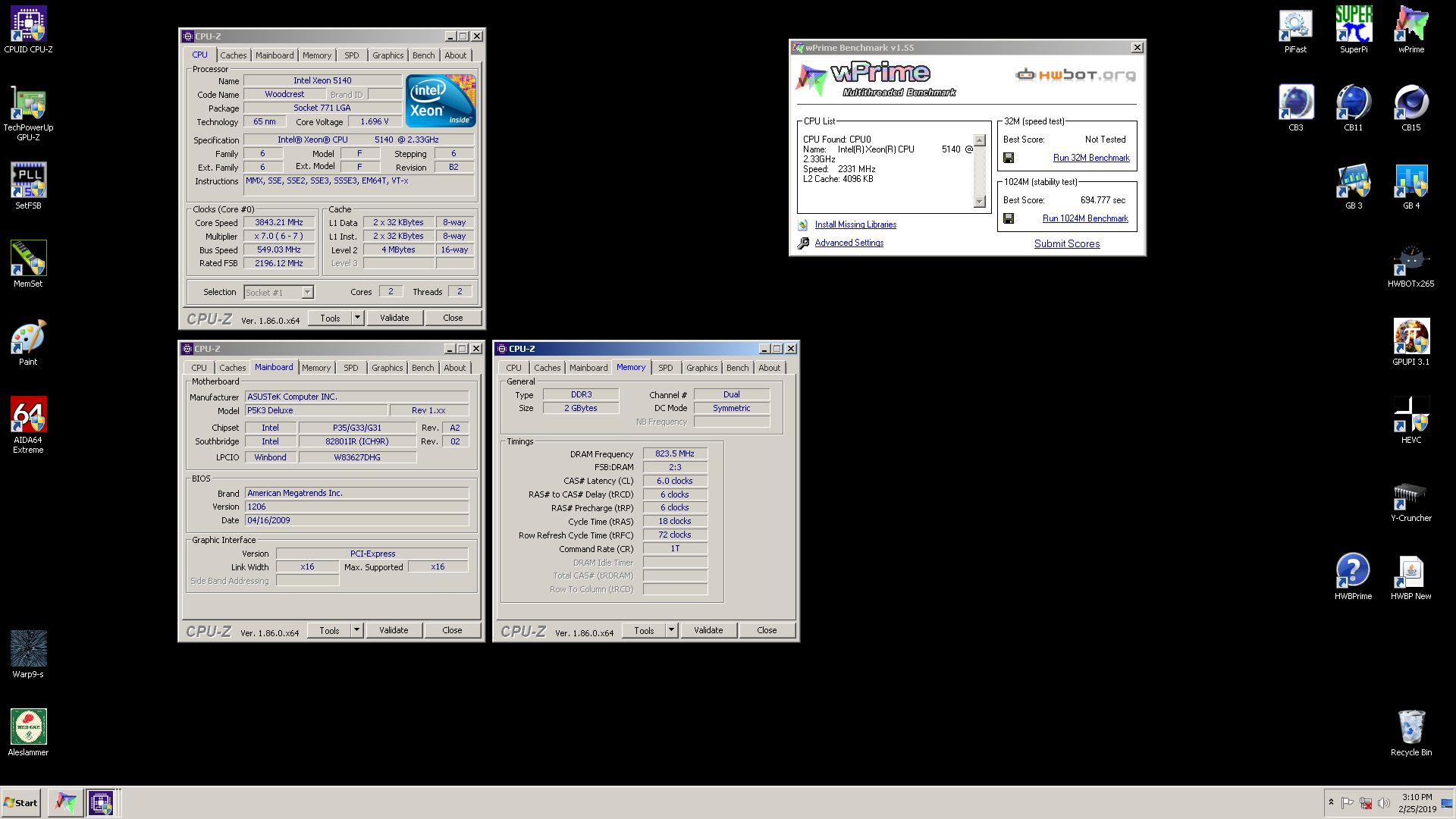This screenshot has width=1456, height=819.
Task: Open the HWBOTx265 desktop icon
Action: click(x=1411, y=265)
